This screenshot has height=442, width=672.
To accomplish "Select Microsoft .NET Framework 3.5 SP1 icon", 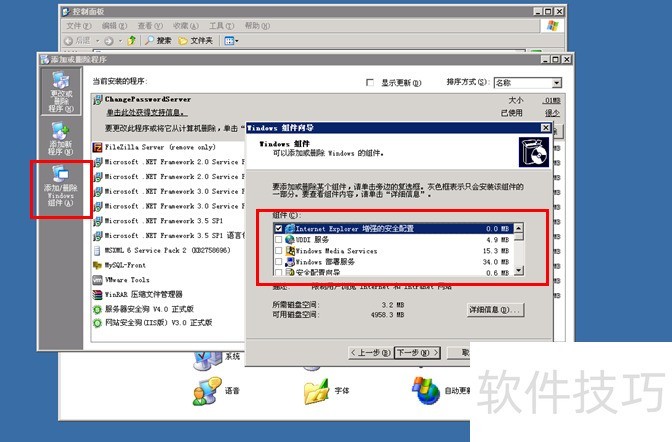I will tap(97, 221).
